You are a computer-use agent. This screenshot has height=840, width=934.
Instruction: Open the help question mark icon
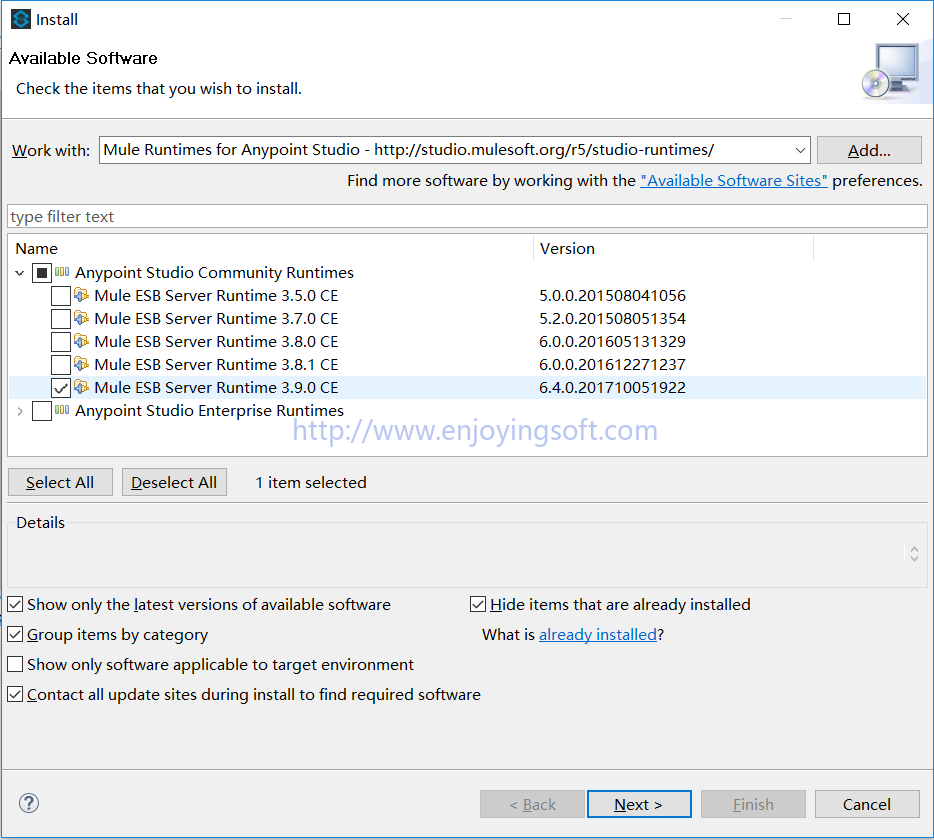[29, 803]
